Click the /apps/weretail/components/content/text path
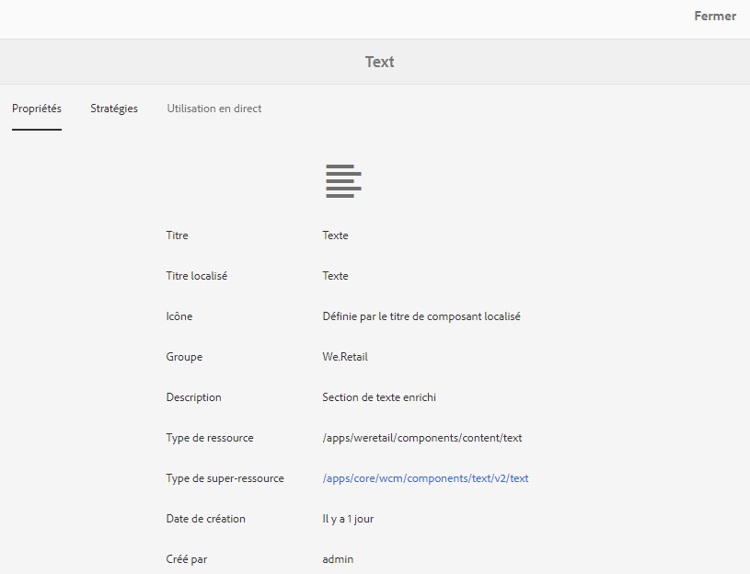This screenshot has height=574, width=750. click(422, 438)
